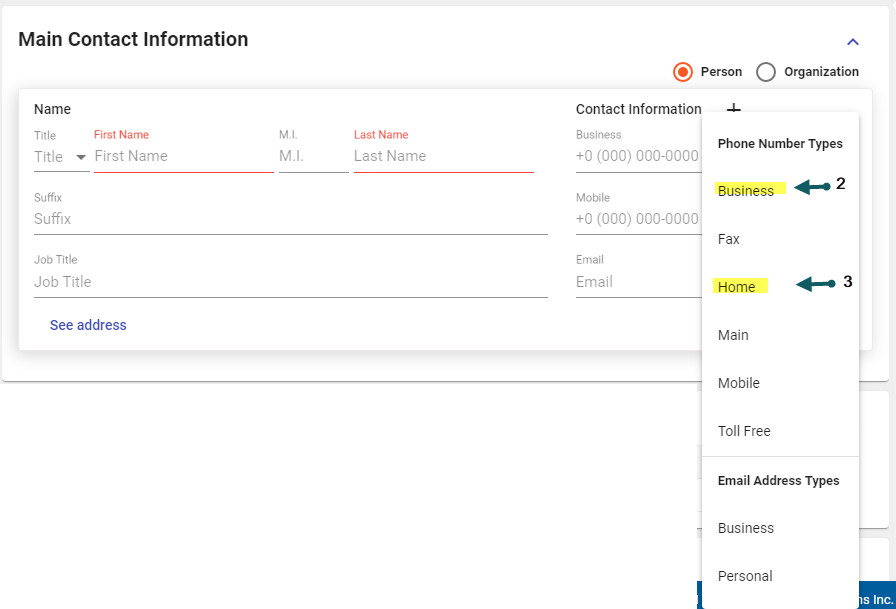
Task: Open the See address link
Action: pos(88,325)
